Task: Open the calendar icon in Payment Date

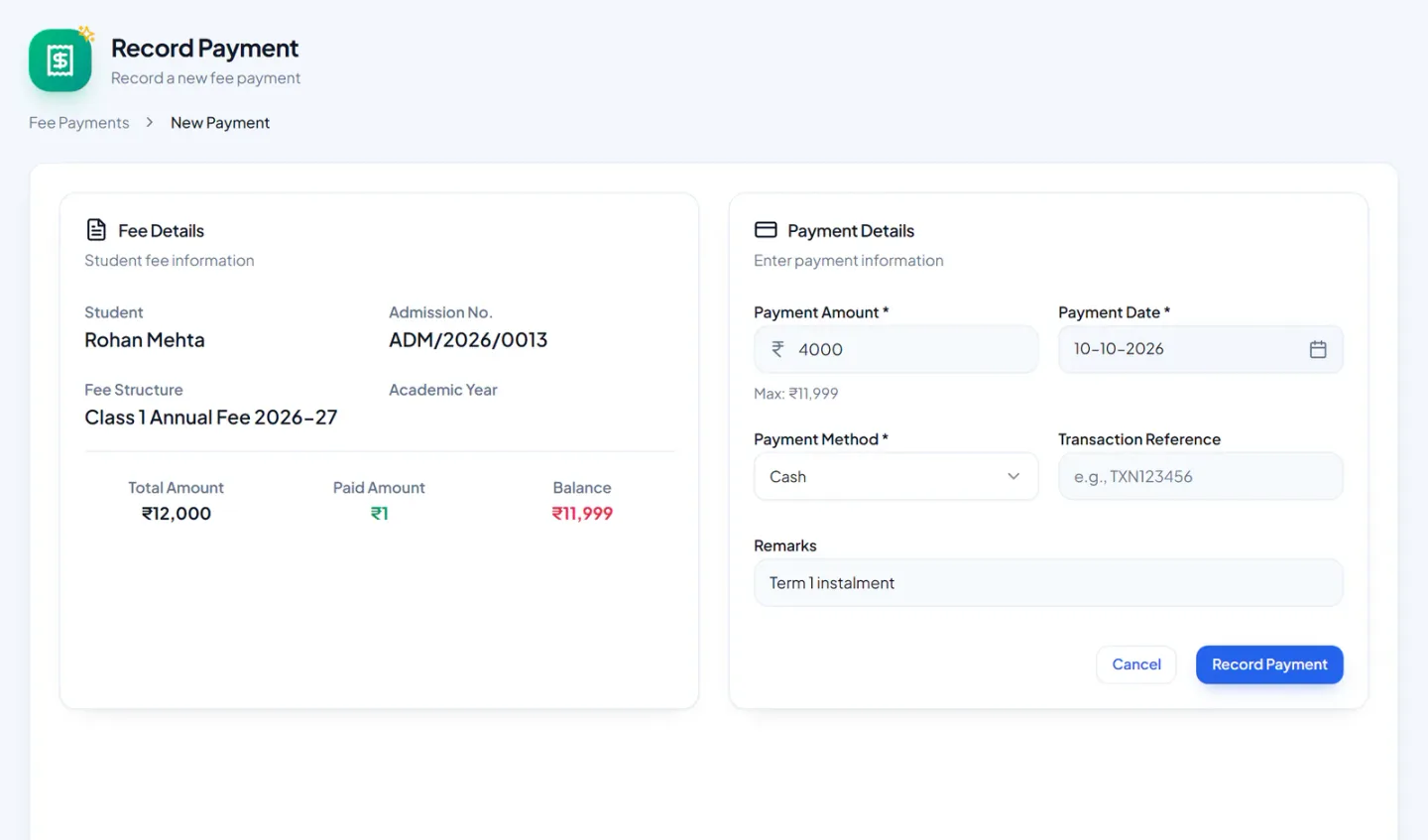Action: point(1318,349)
